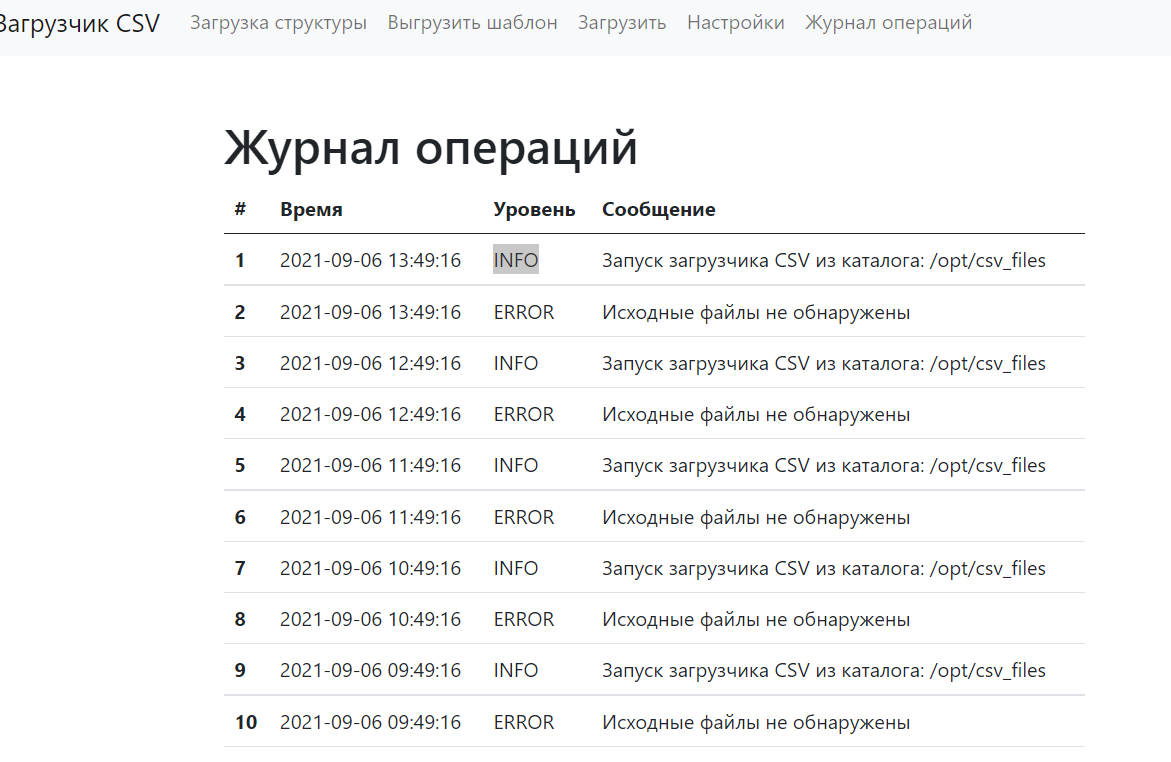Click the Журнал операций page heading
Image resolution: width=1171 pixels, height=762 pixels.
(430, 146)
